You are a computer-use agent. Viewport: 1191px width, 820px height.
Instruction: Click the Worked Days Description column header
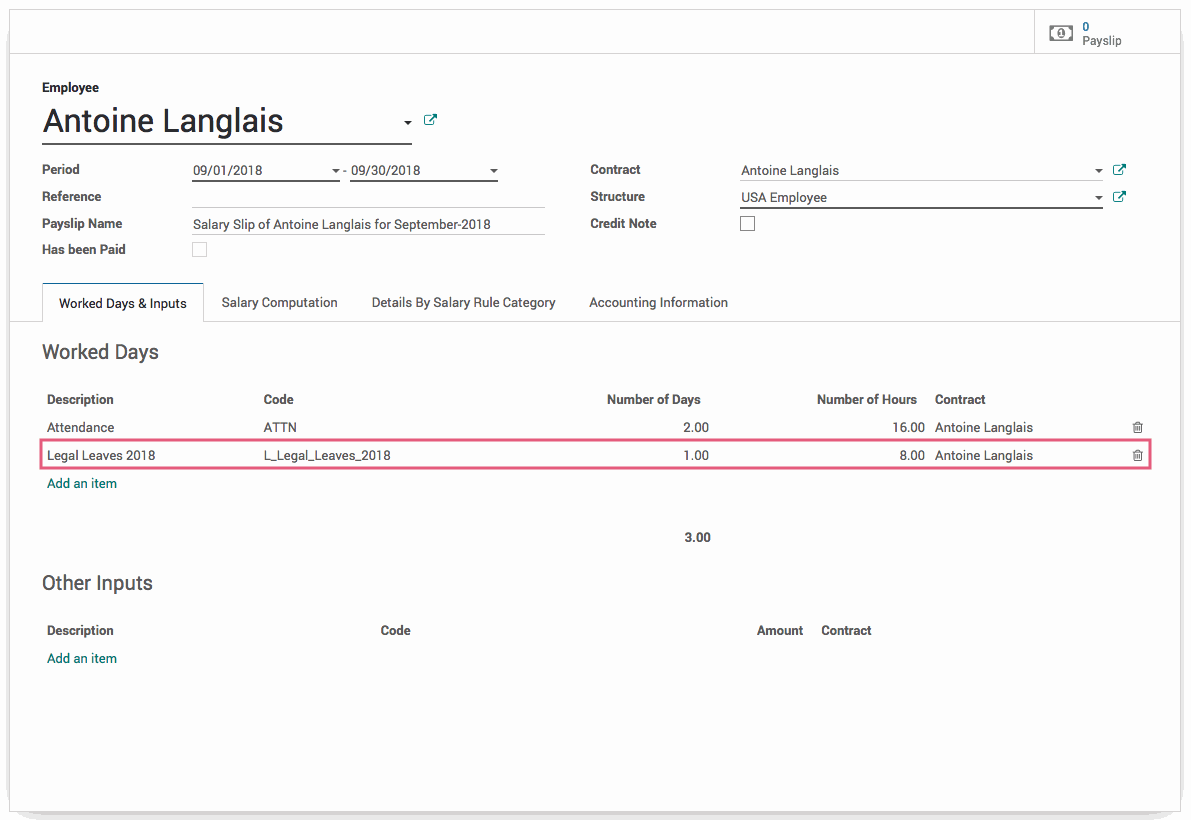80,399
